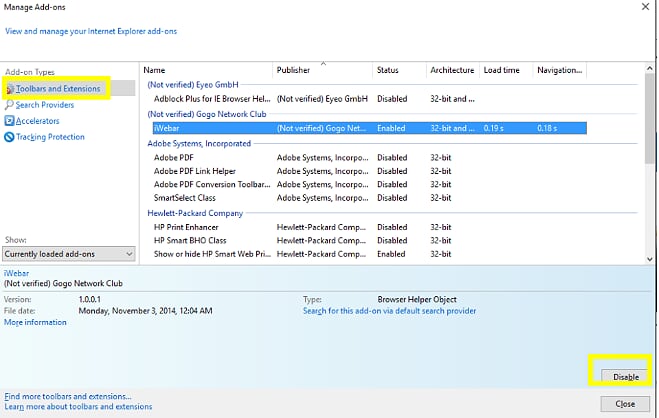Select the SmartSelect Class row
659x418 pixels.
coord(370,198)
